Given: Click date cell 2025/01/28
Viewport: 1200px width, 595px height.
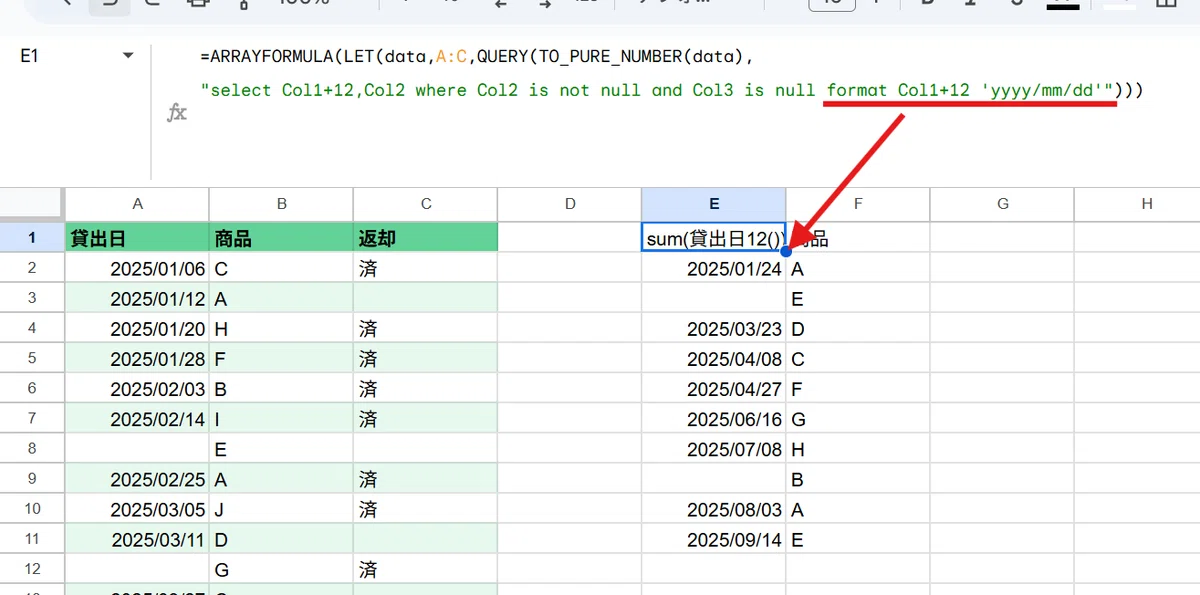Looking at the screenshot, I should click(137, 358).
